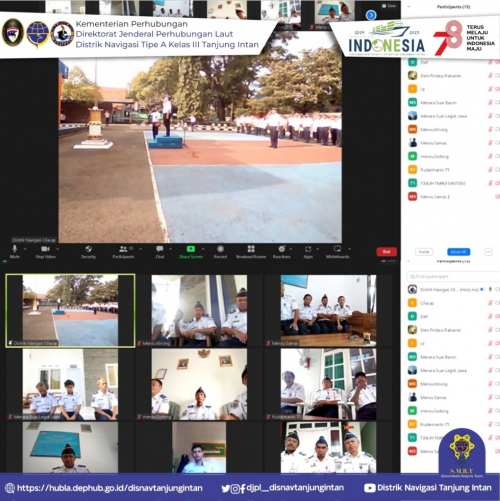Toggle muted mic for Cilacap participant
The height and width of the screenshot is (501, 500).
coord(490,303)
